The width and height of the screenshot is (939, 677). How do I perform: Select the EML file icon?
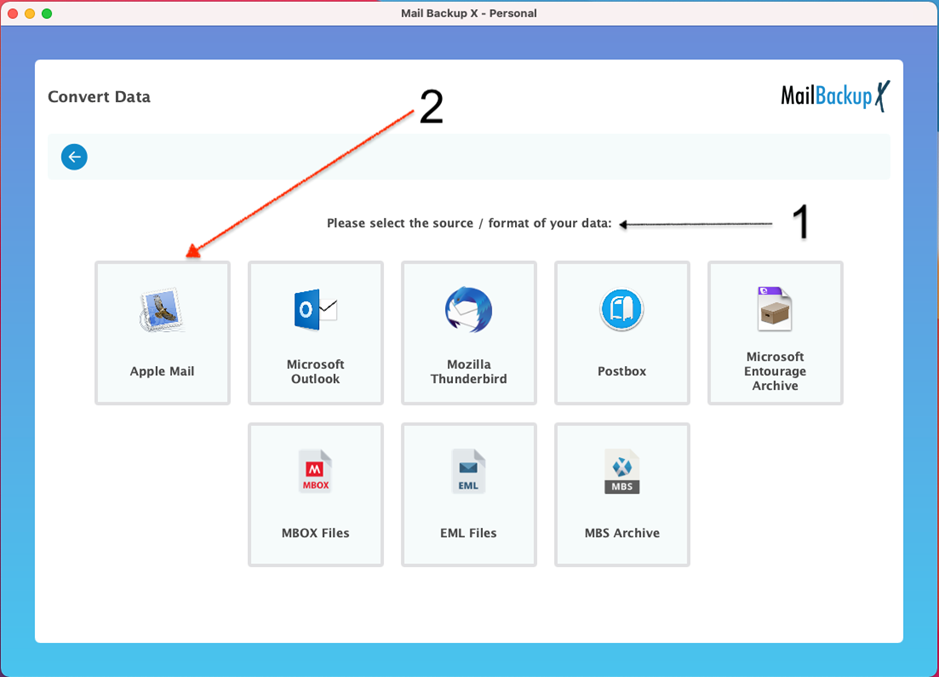pos(468,472)
